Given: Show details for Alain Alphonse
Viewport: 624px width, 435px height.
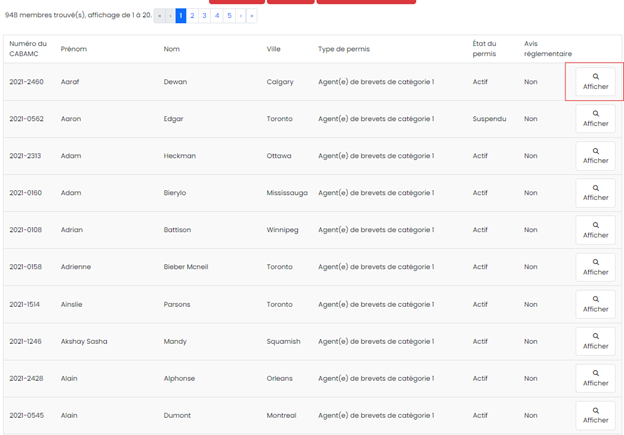Looking at the screenshot, I should coord(595,378).
